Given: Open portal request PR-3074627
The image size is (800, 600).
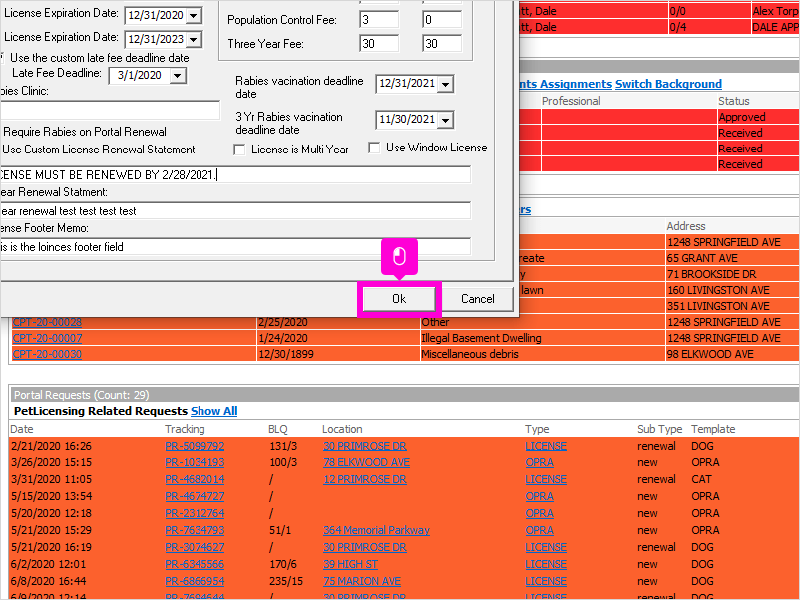Looking at the screenshot, I should [194, 547].
